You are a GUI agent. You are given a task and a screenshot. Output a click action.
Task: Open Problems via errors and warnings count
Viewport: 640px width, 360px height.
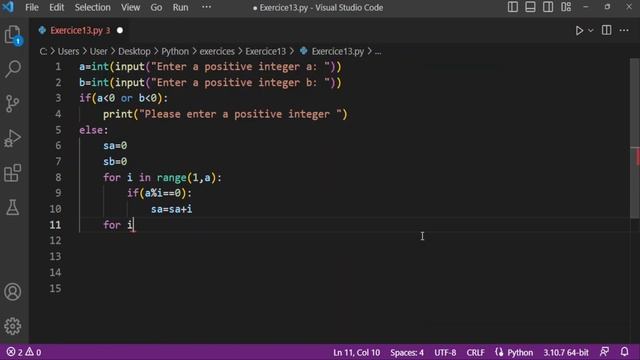pyautogui.click(x=24, y=352)
